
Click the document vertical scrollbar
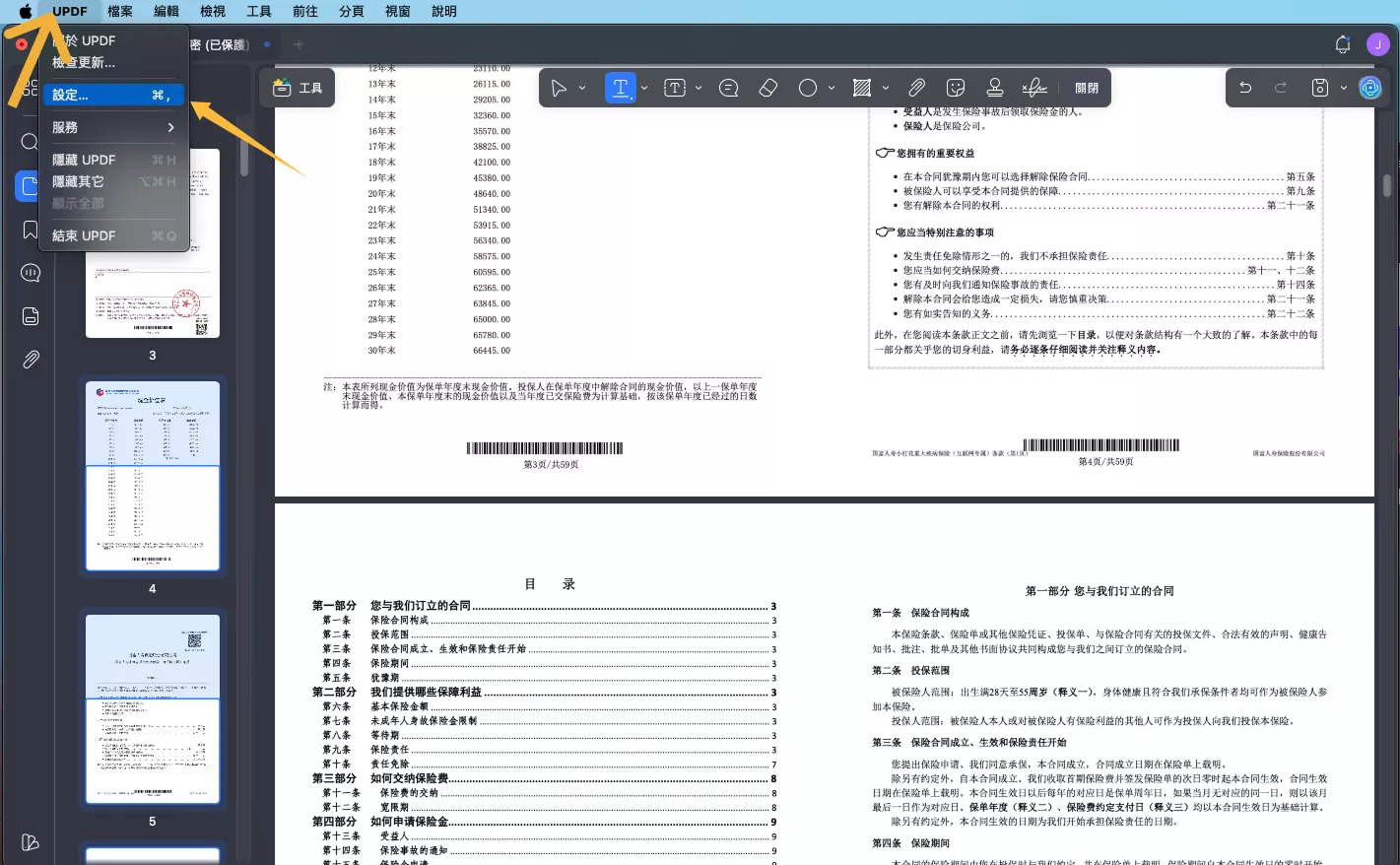click(1387, 185)
